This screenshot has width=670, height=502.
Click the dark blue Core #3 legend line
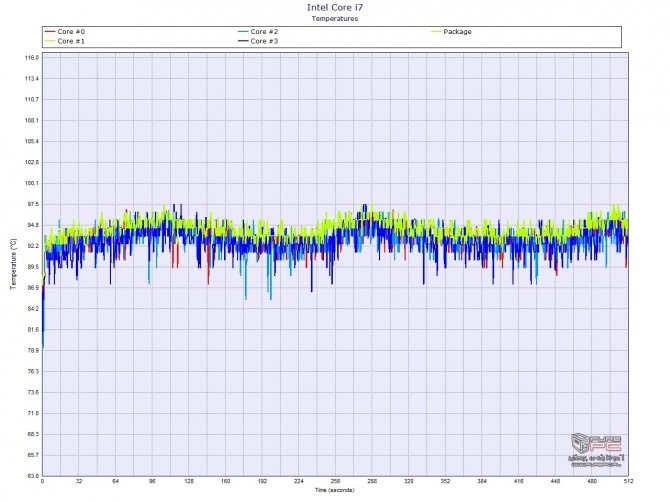click(244, 41)
